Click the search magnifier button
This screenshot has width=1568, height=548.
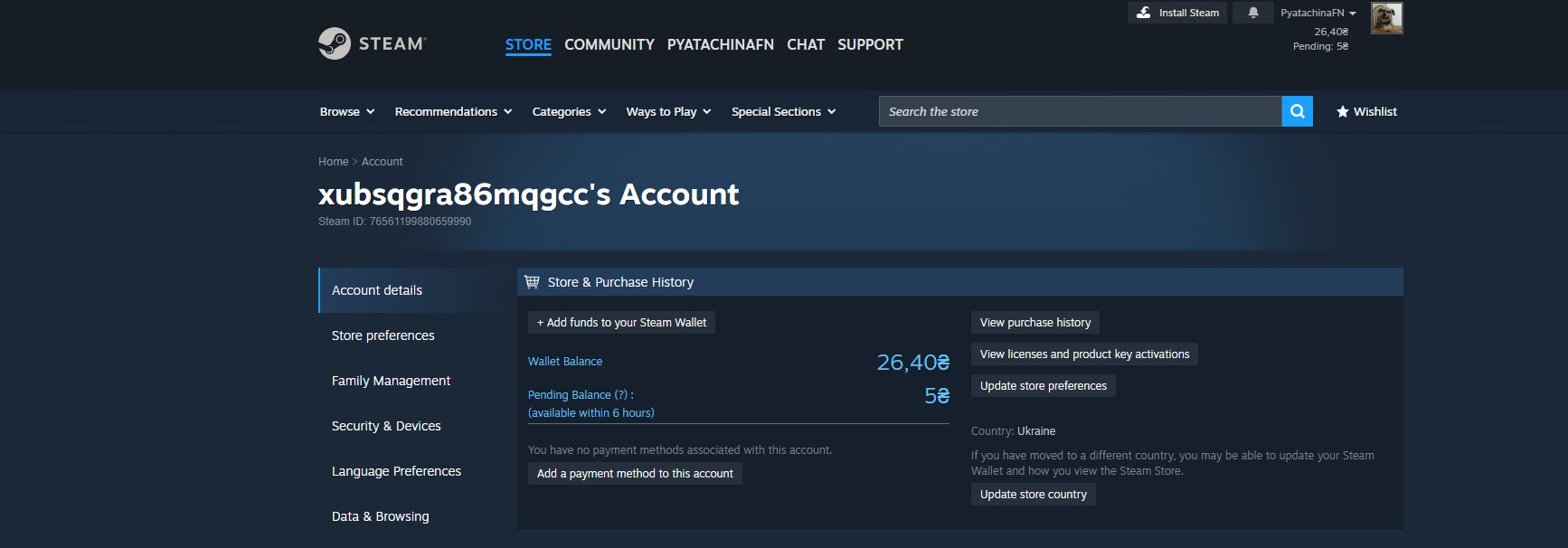(x=1297, y=111)
